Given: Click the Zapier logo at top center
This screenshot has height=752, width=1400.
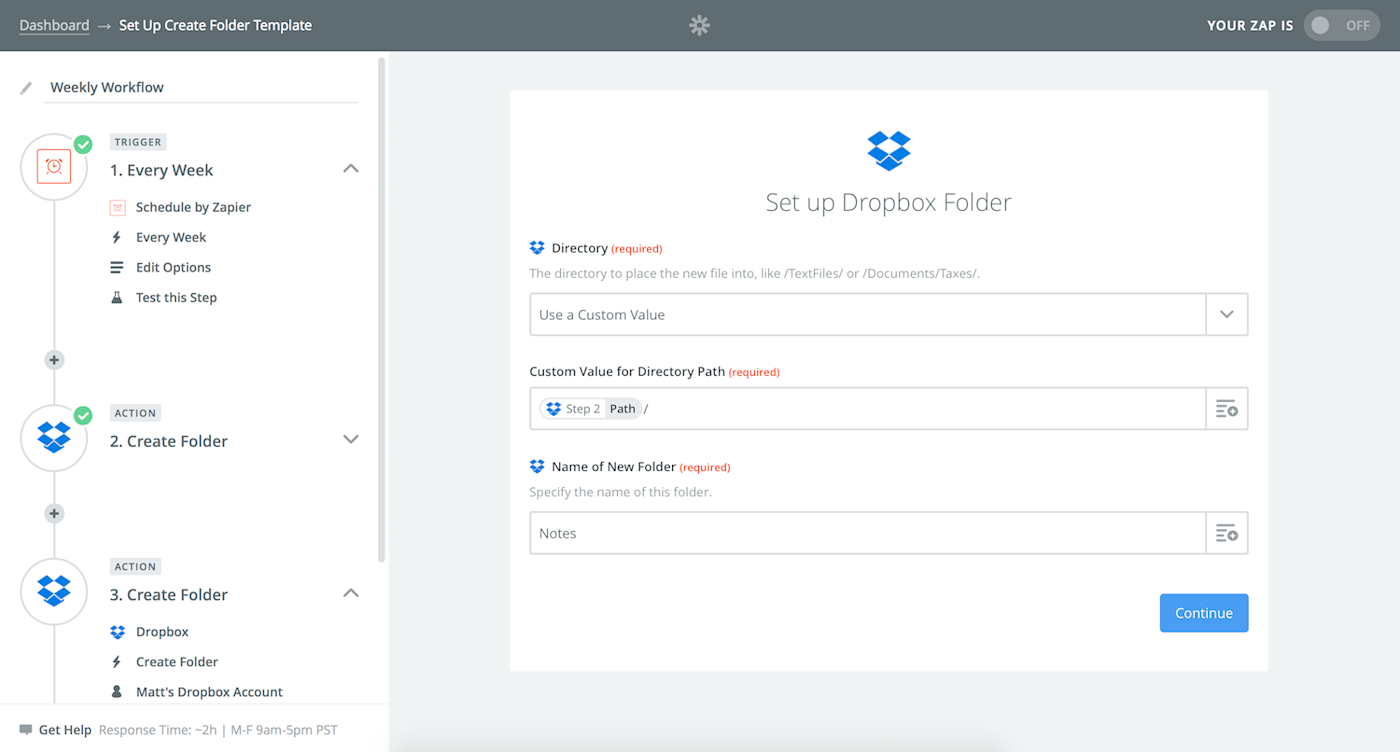Looking at the screenshot, I should pos(699,25).
